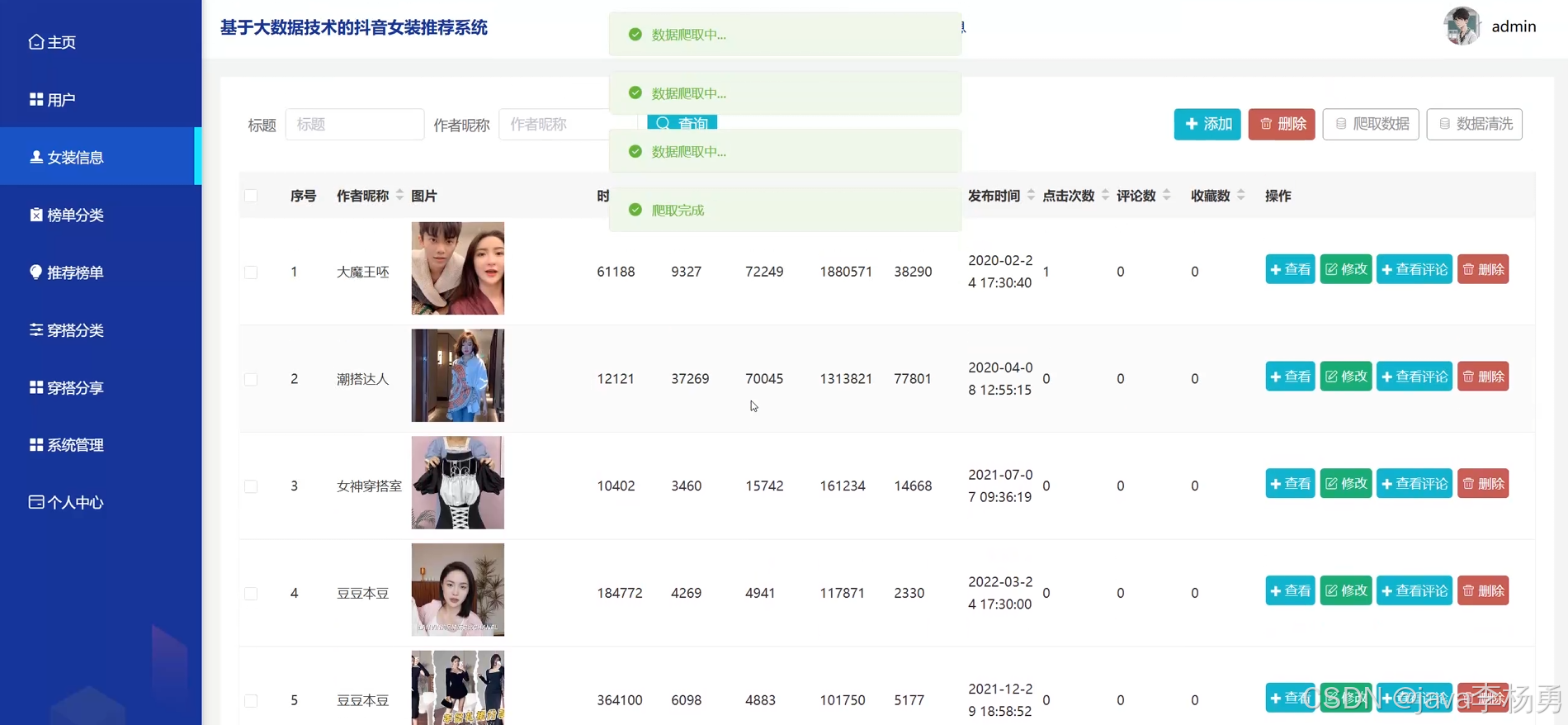Delete row 2 潮搭达人
This screenshot has height=725, width=1568.
pyautogui.click(x=1483, y=377)
